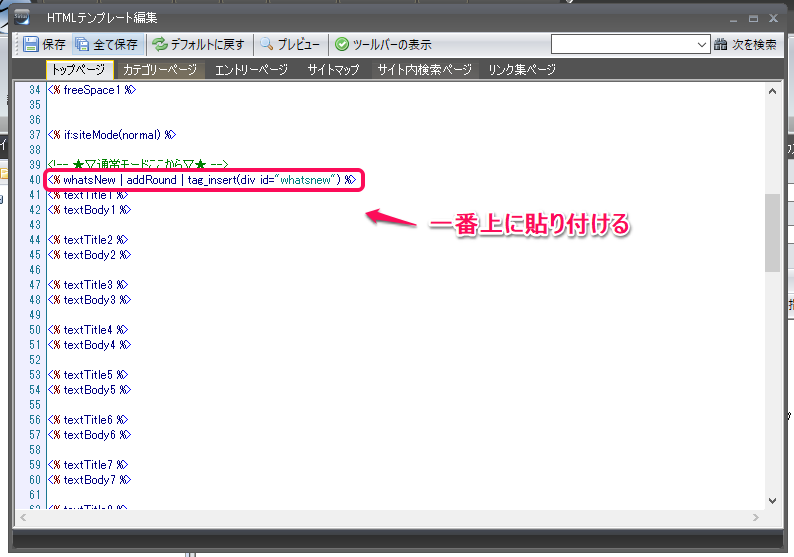Click 全て保存 save all icon
The image size is (794, 557).
(x=82, y=44)
